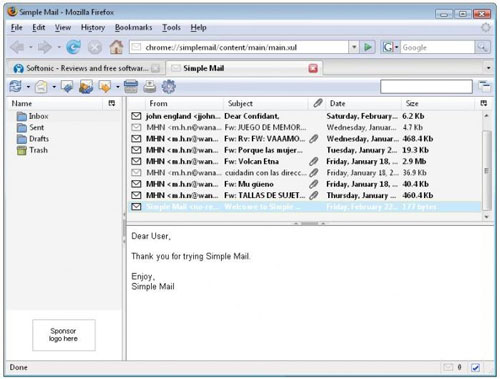Open the Dear Confidant message
Viewport: 500px width, 379px height.
click(304, 116)
